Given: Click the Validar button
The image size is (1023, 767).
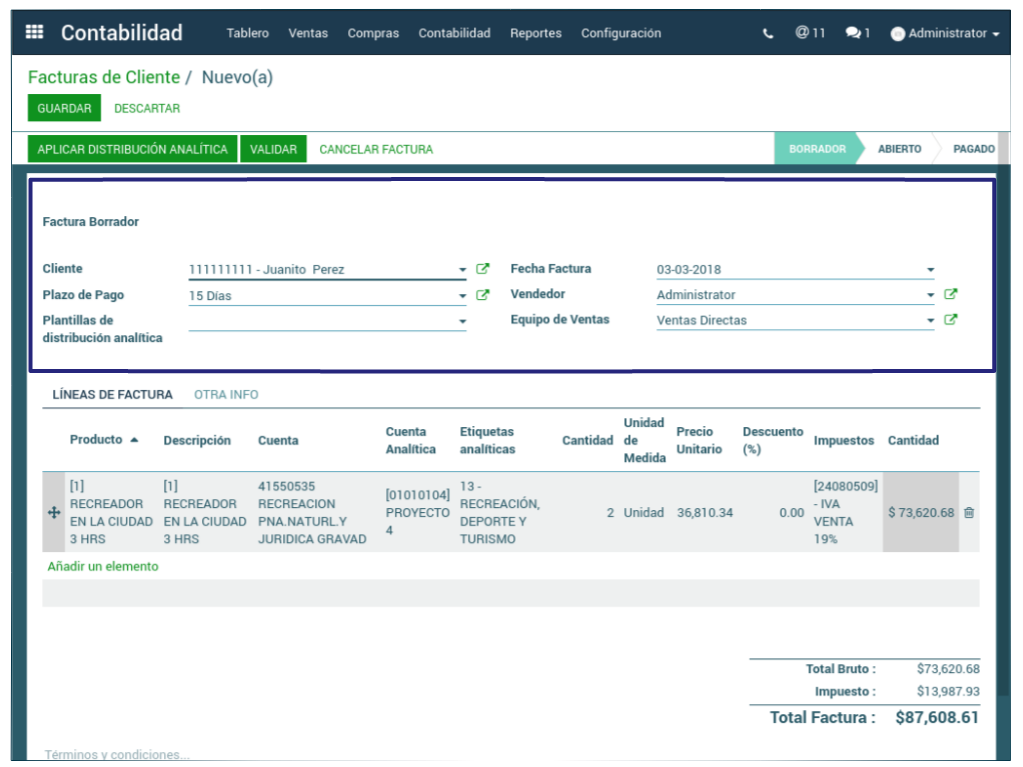Looking at the screenshot, I should [273, 149].
